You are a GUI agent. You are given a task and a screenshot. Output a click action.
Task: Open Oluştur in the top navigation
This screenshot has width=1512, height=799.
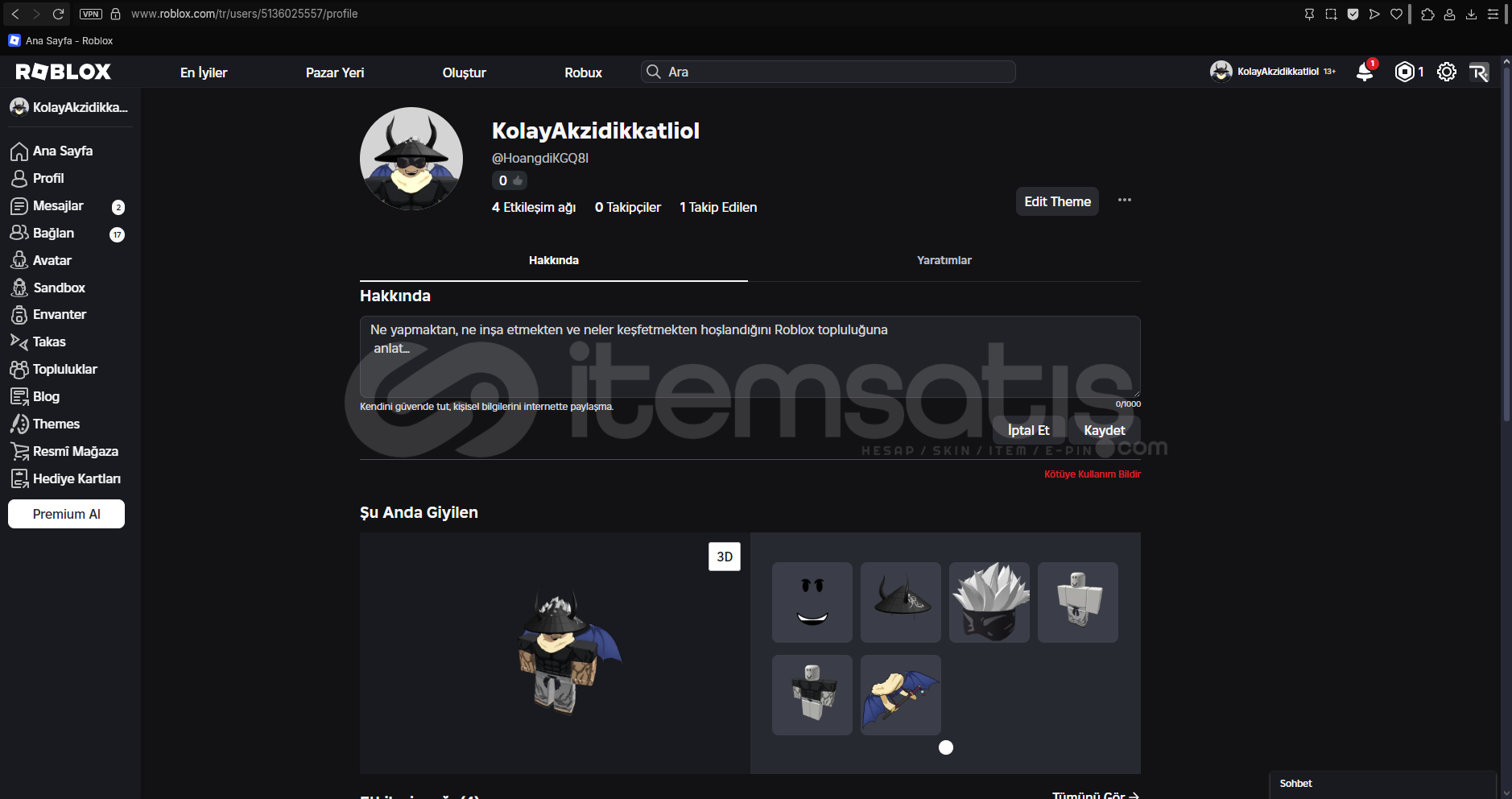coord(465,72)
